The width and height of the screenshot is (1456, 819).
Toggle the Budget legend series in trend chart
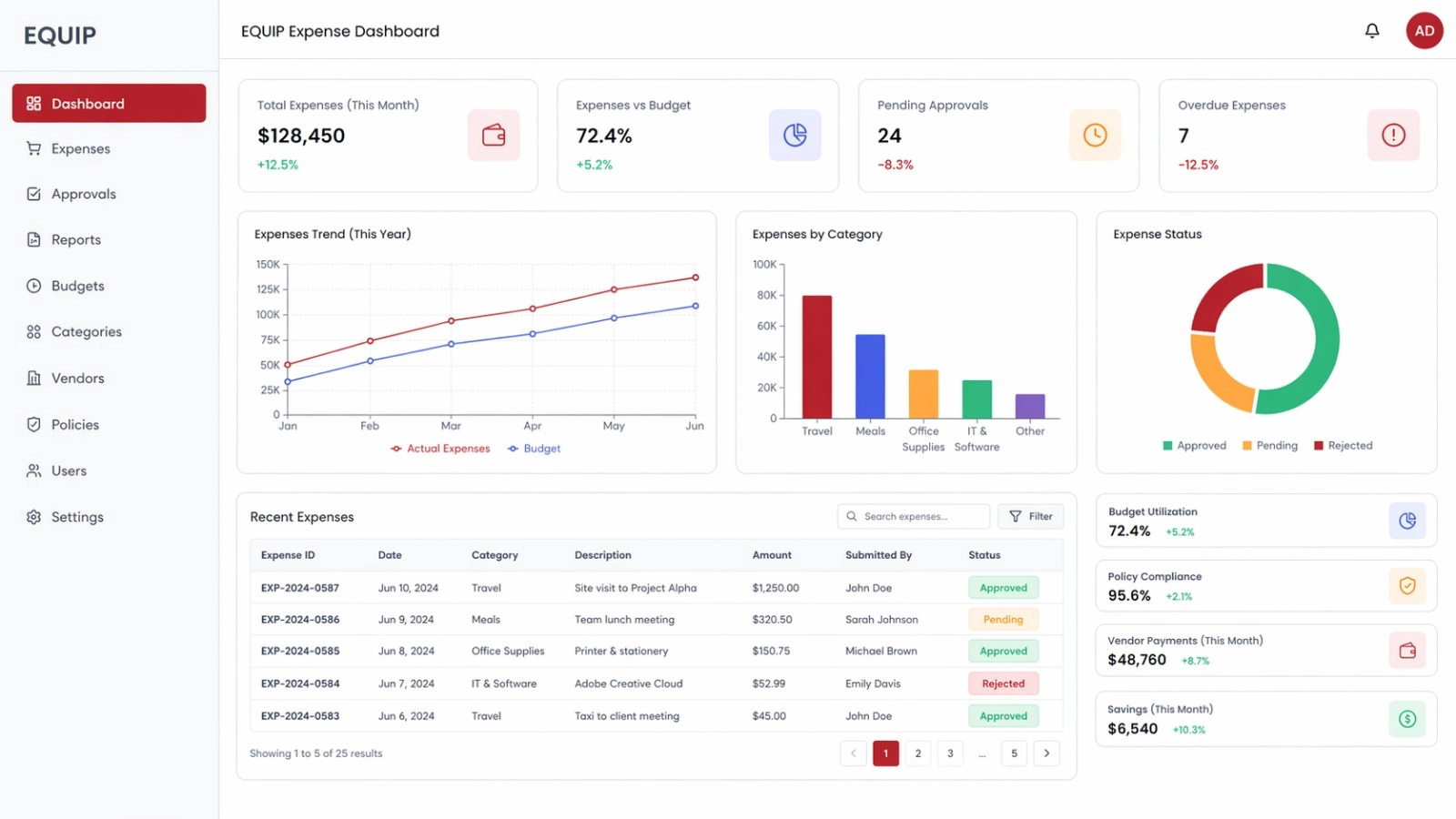click(535, 449)
